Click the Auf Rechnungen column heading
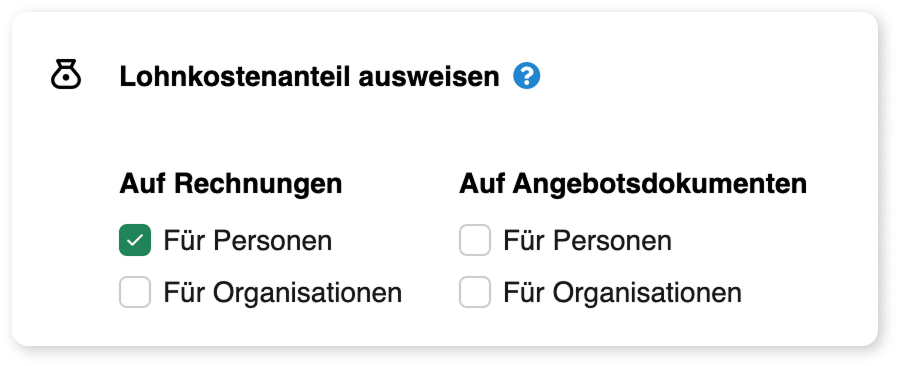898x366 pixels. (x=231, y=184)
